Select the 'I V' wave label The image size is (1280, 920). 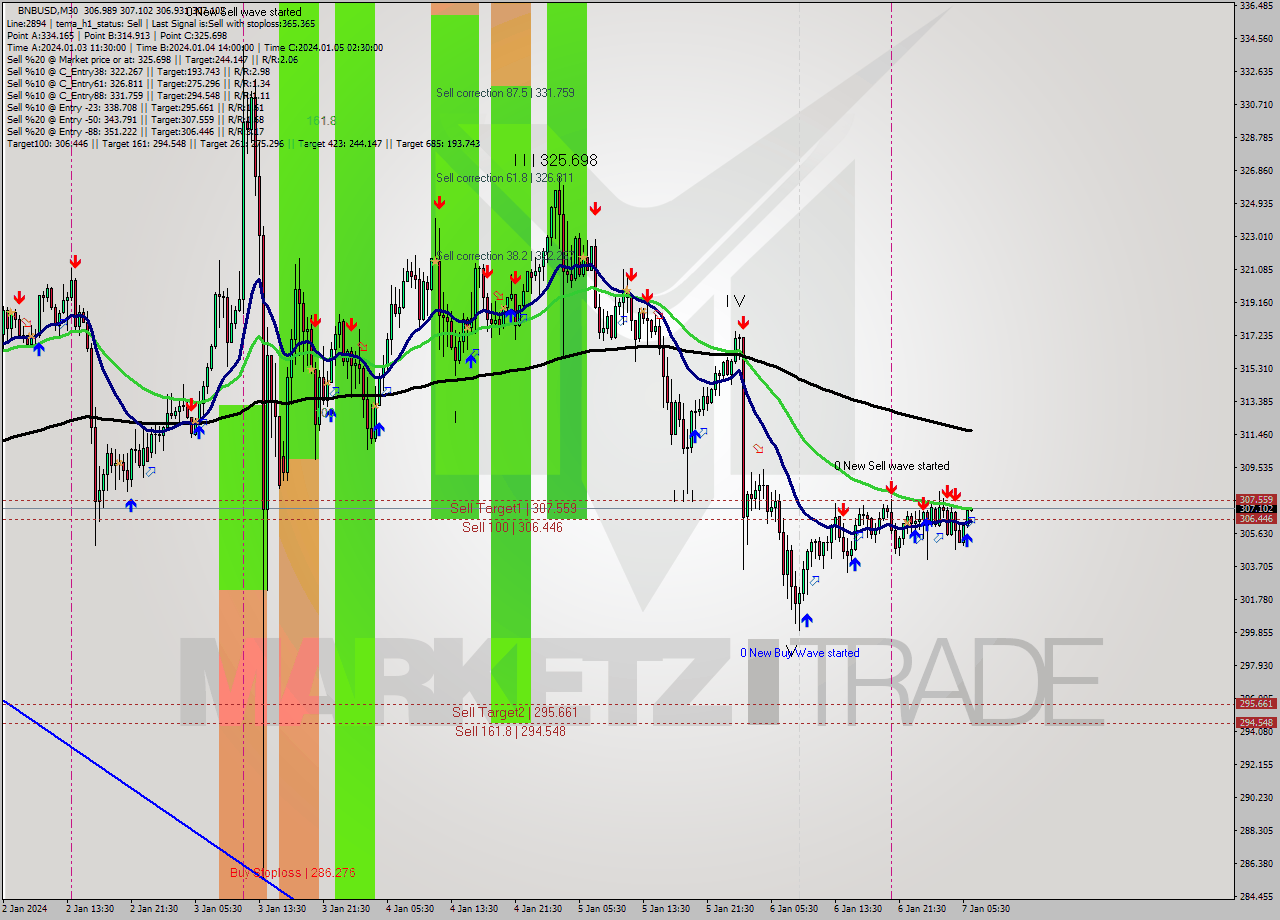pos(735,301)
